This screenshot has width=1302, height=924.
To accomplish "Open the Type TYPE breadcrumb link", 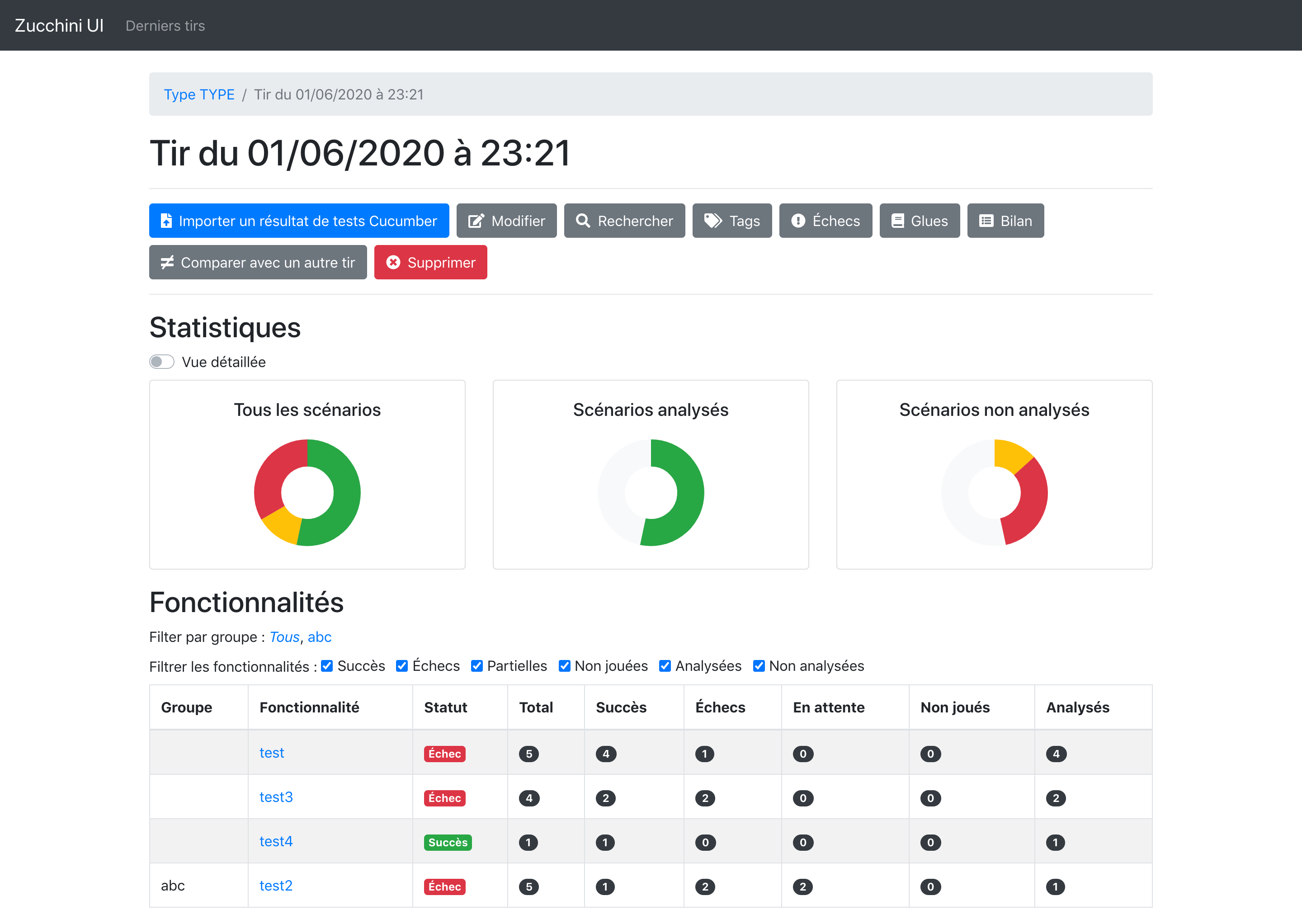I will pos(198,94).
